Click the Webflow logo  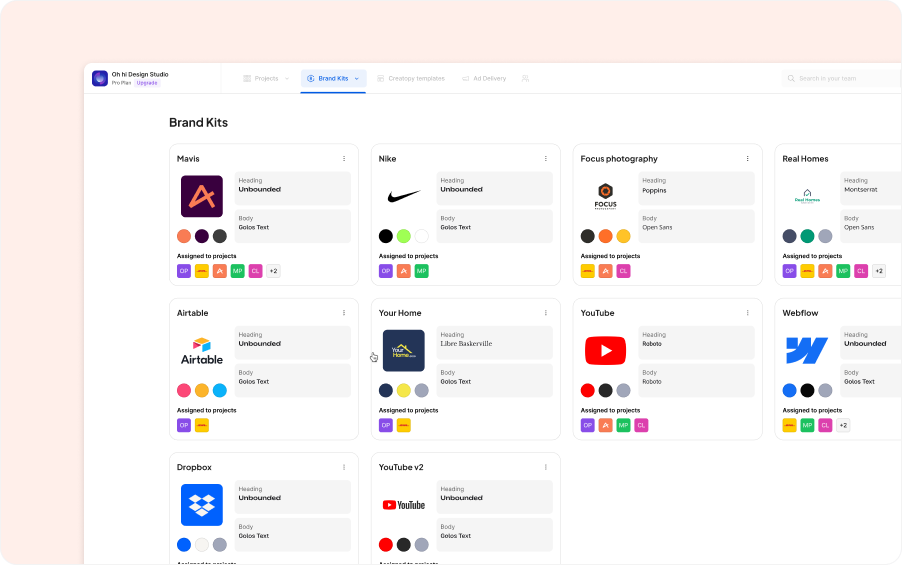[x=807, y=350]
